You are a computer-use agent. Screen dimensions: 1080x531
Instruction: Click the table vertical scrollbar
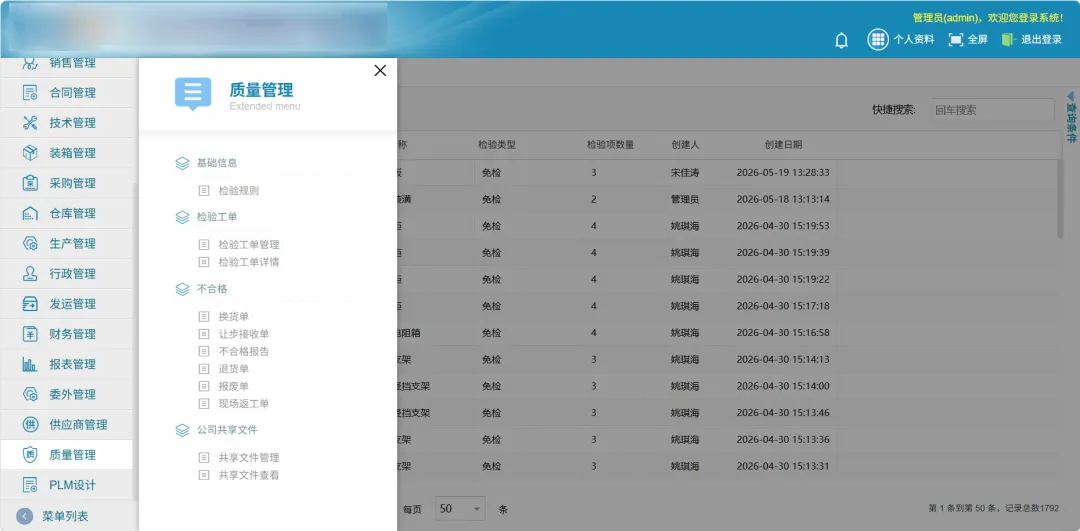(1061, 200)
